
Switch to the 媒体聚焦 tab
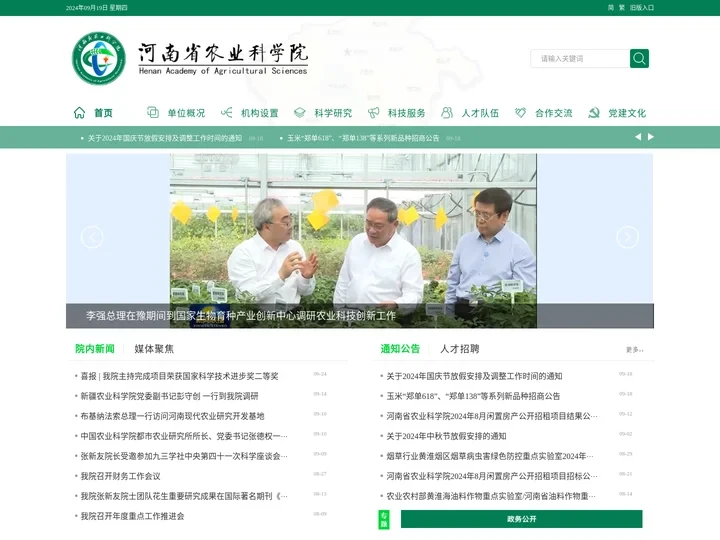tap(154, 349)
